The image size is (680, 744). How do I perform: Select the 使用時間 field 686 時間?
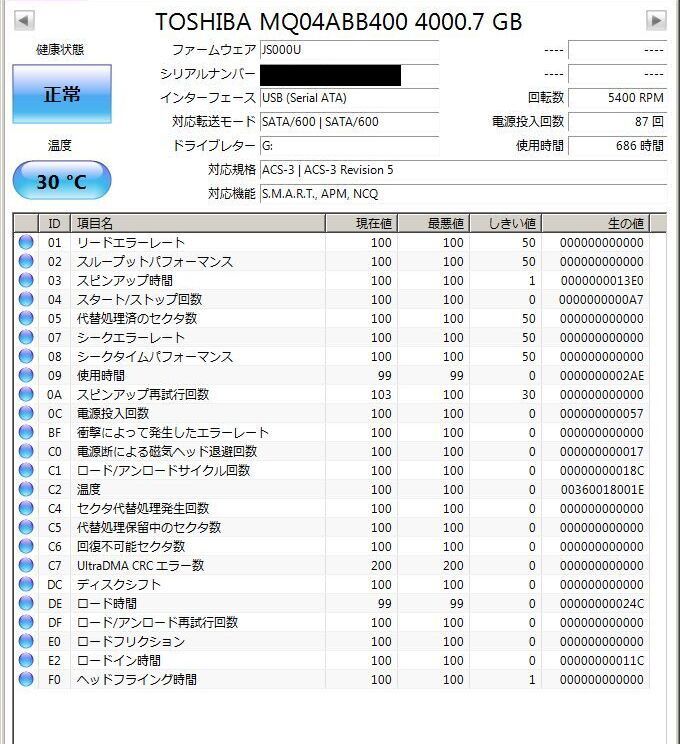617,146
